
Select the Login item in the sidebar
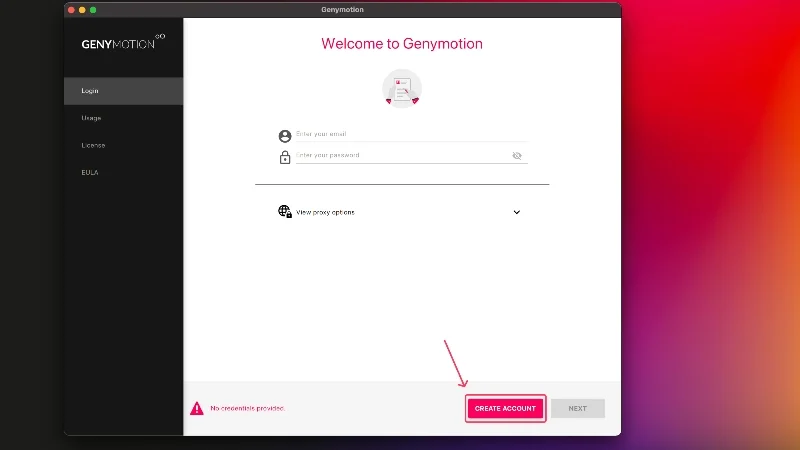[x=123, y=91]
